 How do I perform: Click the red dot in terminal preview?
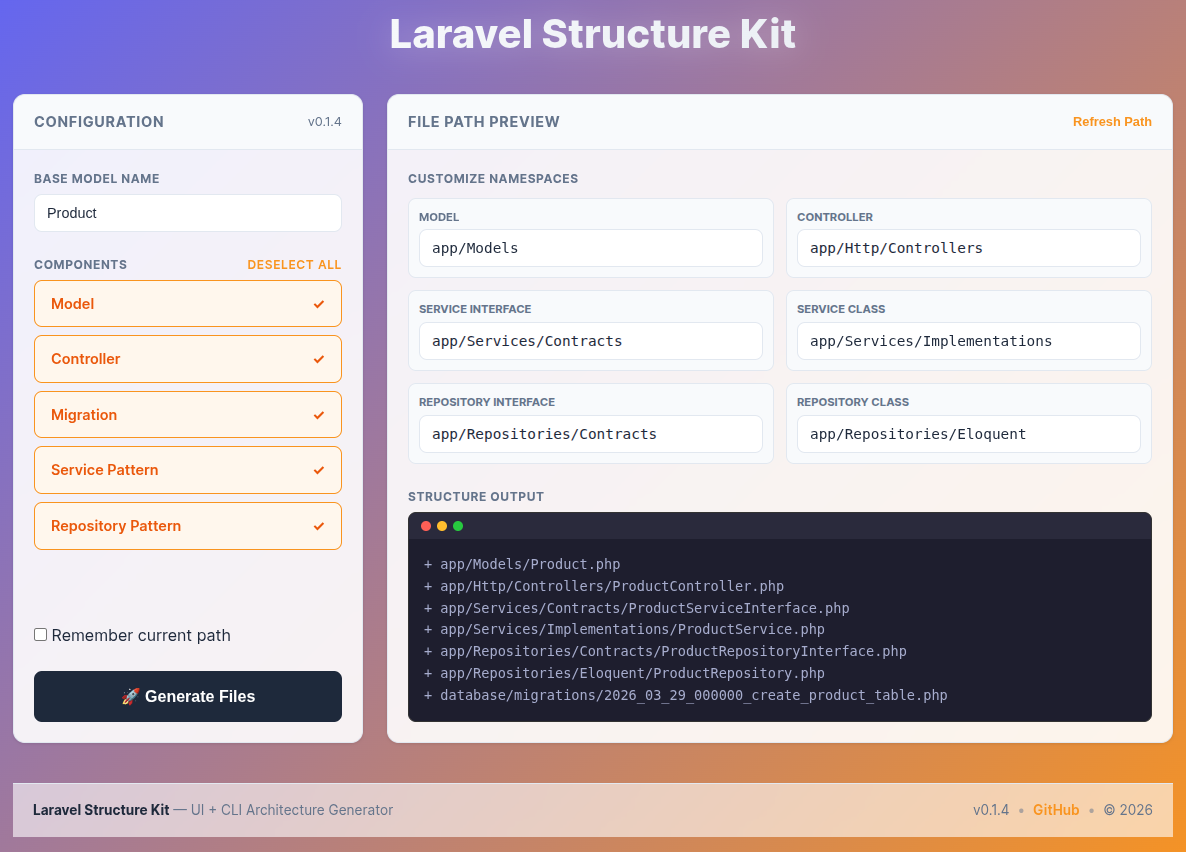pyautogui.click(x=425, y=524)
